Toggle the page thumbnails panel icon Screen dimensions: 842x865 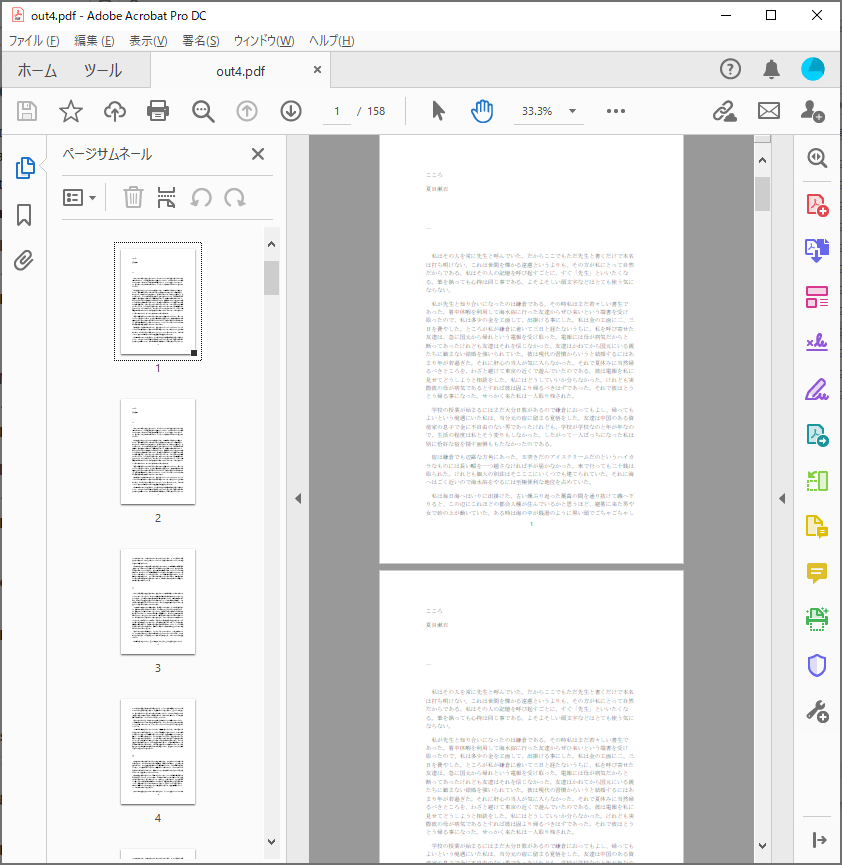[x=25, y=168]
